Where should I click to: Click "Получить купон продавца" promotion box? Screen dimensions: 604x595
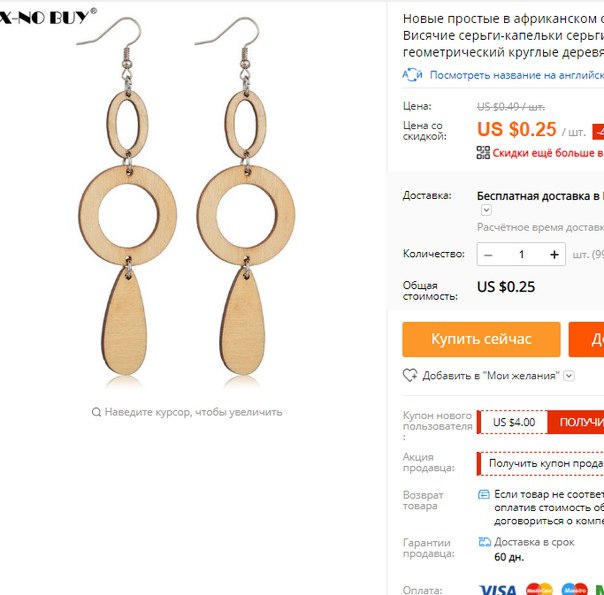click(x=541, y=463)
